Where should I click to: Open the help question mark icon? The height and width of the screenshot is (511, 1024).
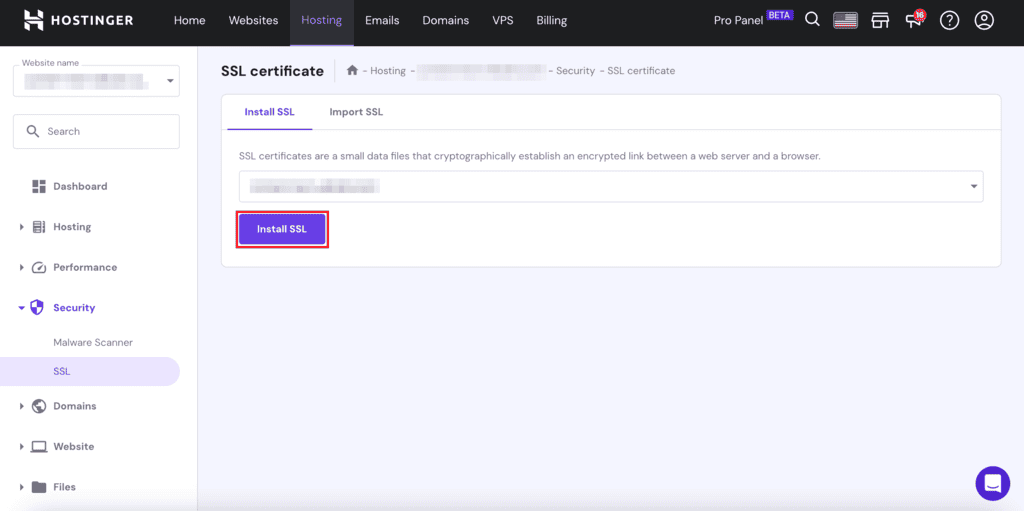coord(949,20)
